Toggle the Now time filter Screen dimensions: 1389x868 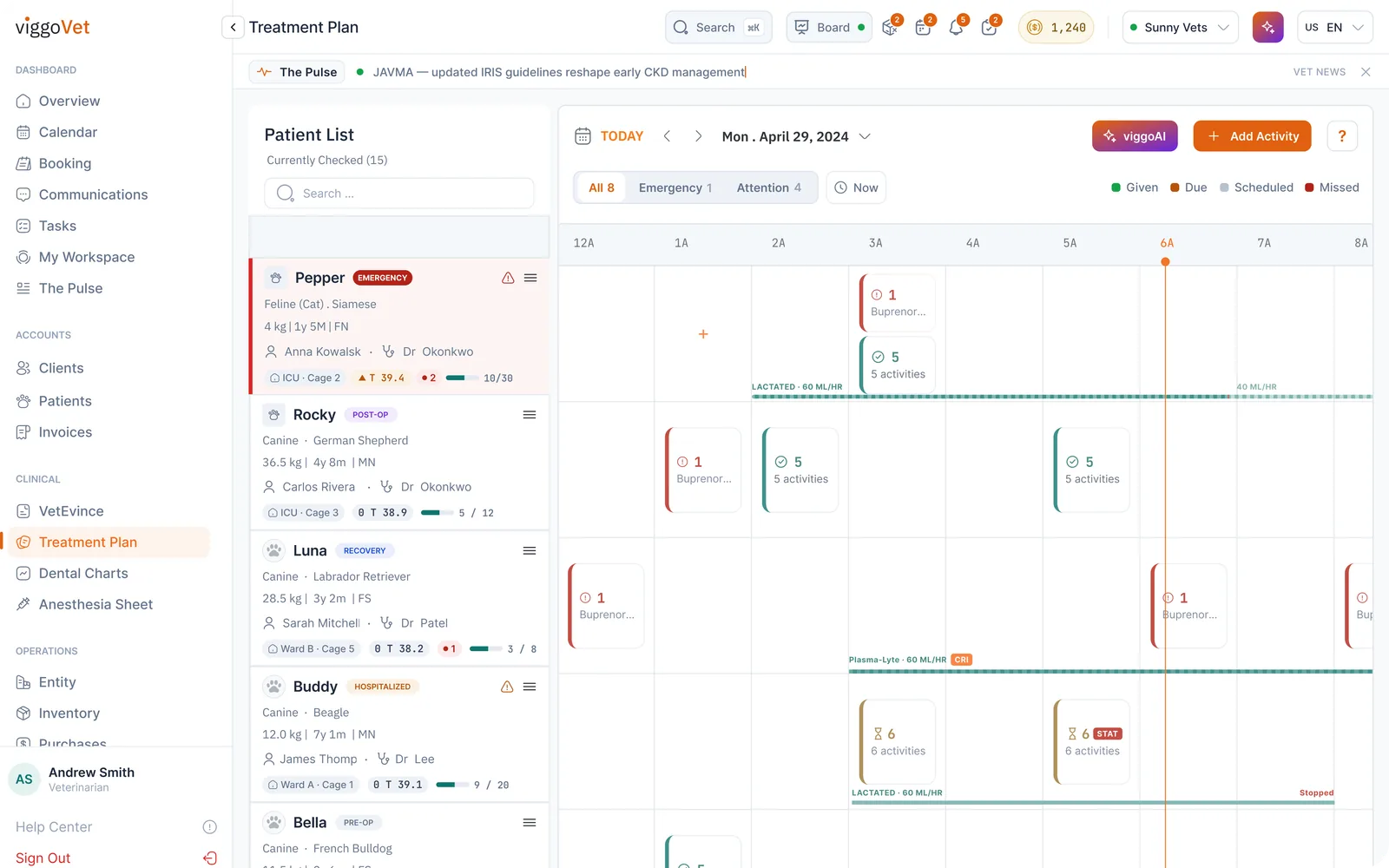856,187
